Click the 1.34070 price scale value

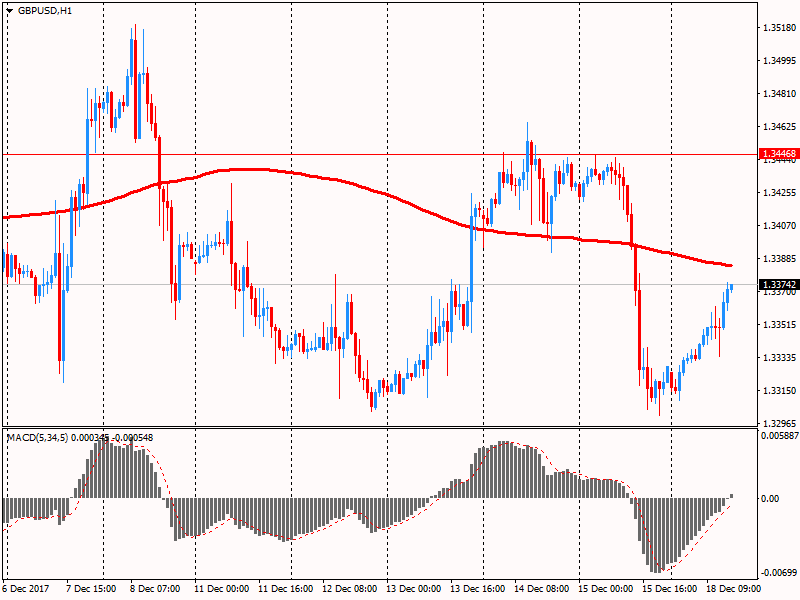pyautogui.click(x=780, y=226)
